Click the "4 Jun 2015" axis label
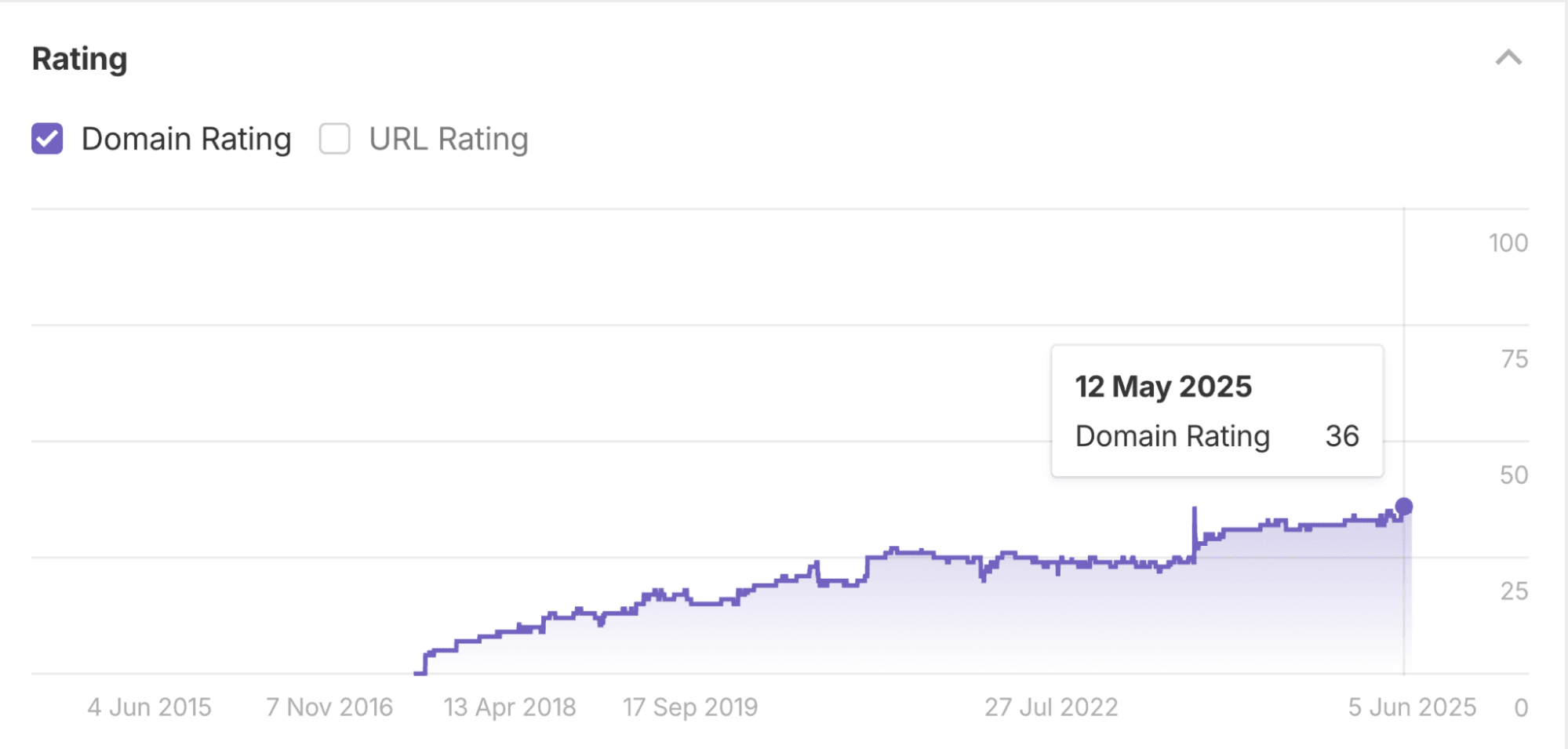1568x749 pixels. pyautogui.click(x=151, y=707)
